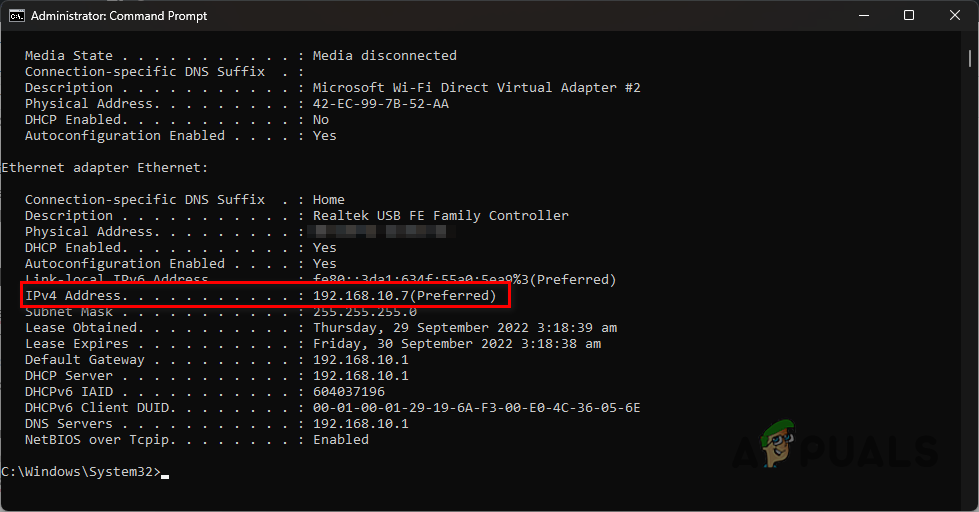Click the Wi-Fi Direct physical address 42-EC-99-7B-52-AA

pyautogui.click(x=380, y=104)
